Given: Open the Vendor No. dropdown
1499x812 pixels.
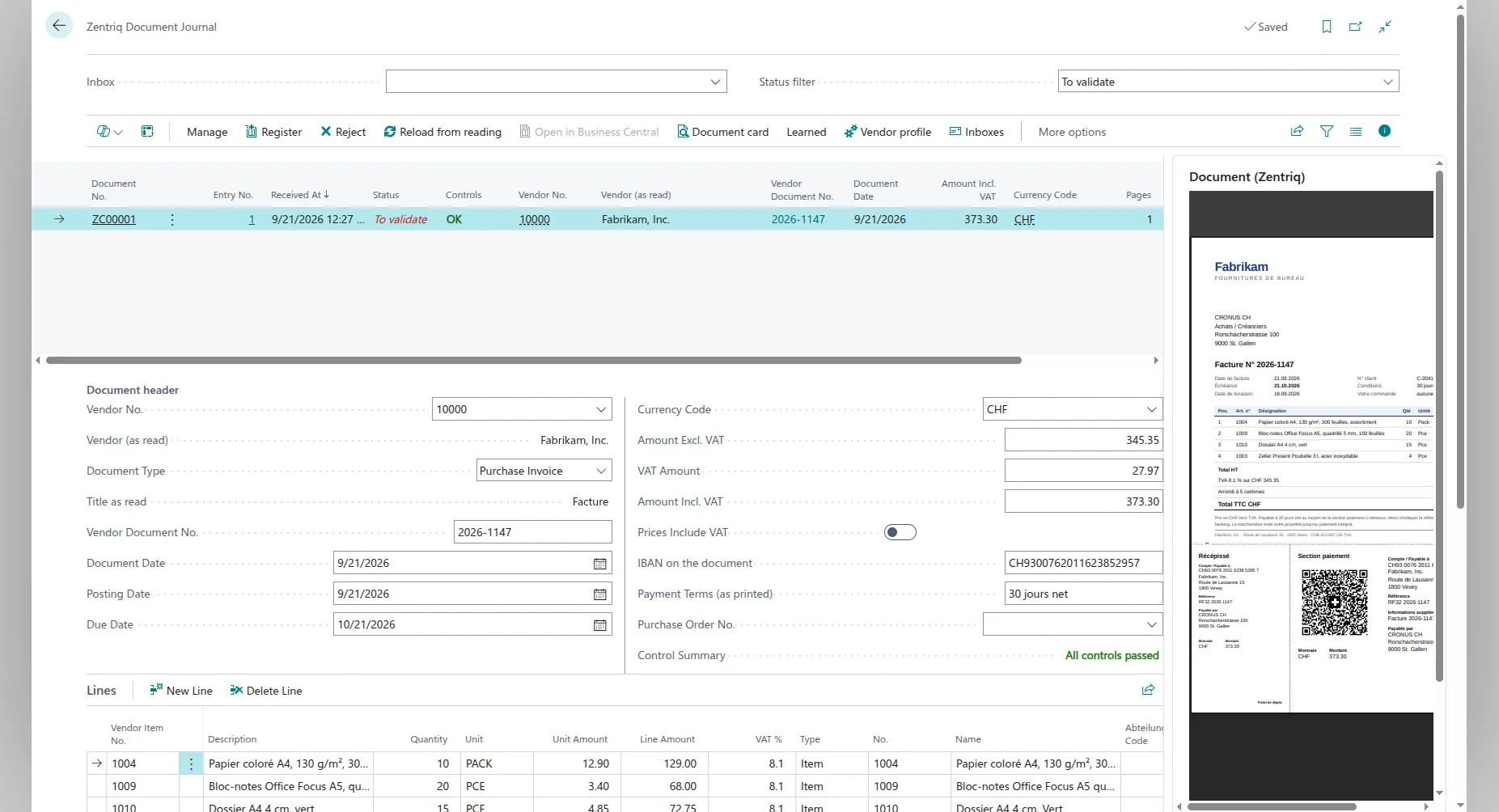Looking at the screenshot, I should click(x=601, y=409).
